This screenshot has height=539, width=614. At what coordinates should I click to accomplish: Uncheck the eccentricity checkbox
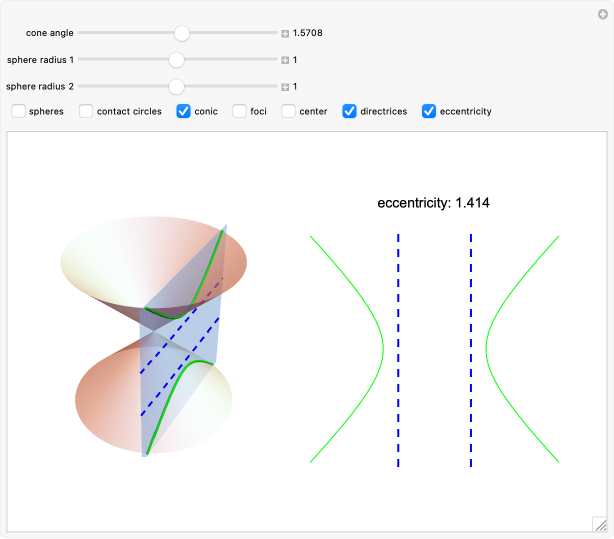(430, 111)
